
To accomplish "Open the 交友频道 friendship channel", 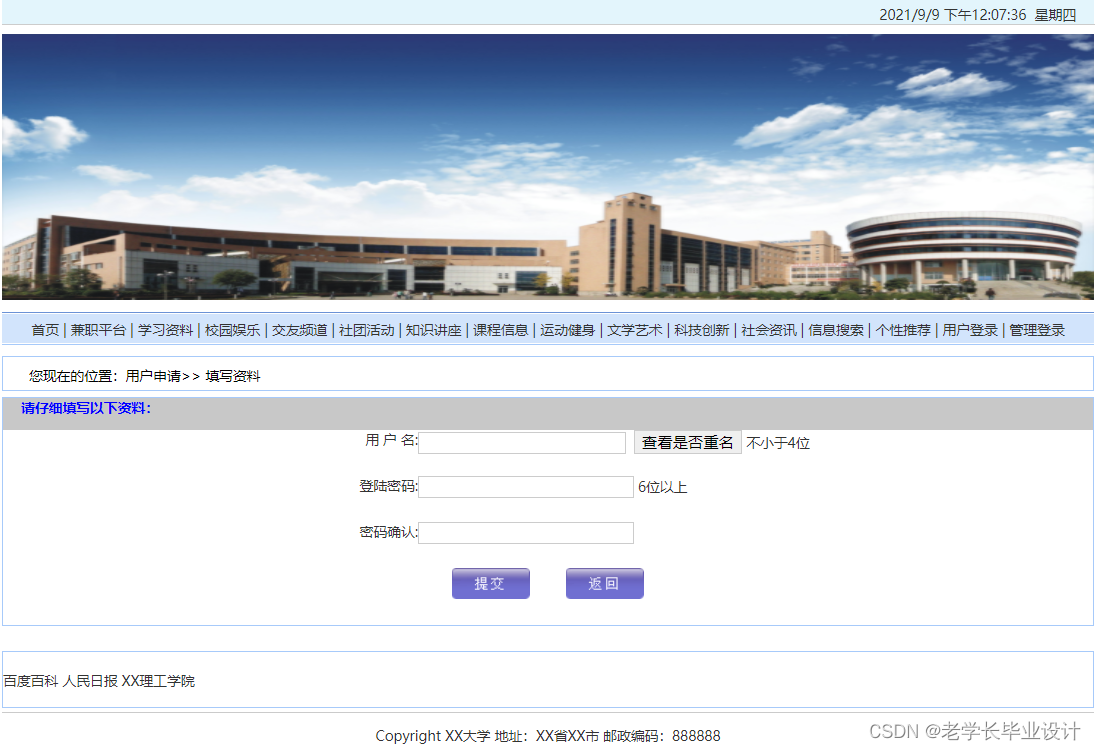I will [x=300, y=330].
